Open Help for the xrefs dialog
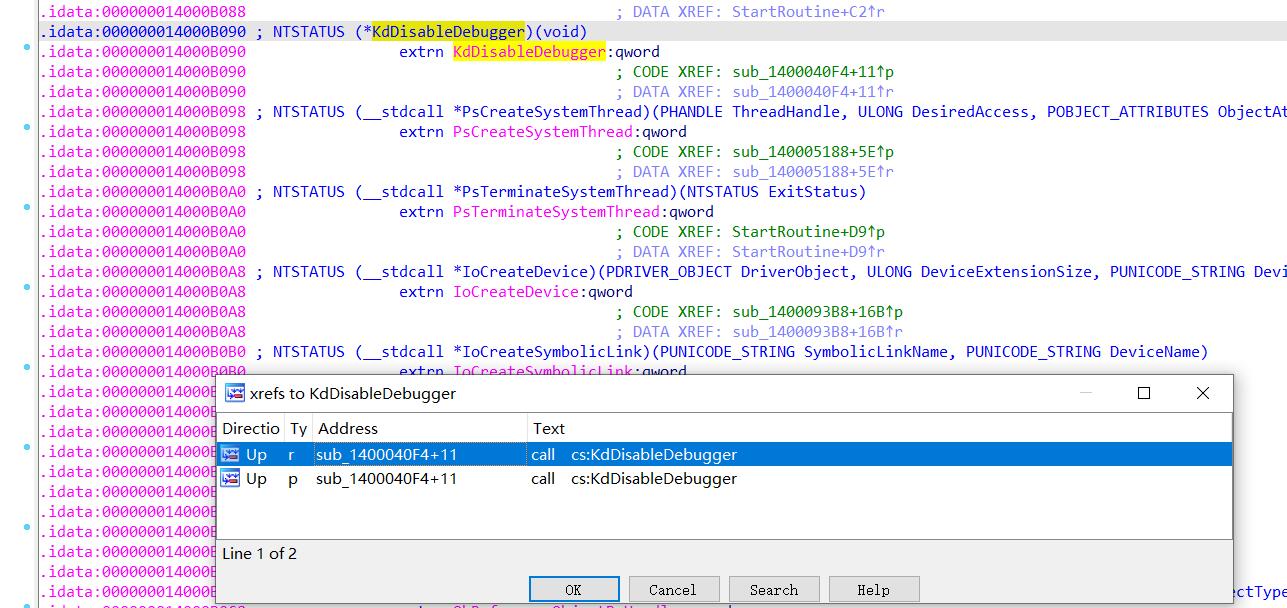This screenshot has width=1287, height=608. 873,589
